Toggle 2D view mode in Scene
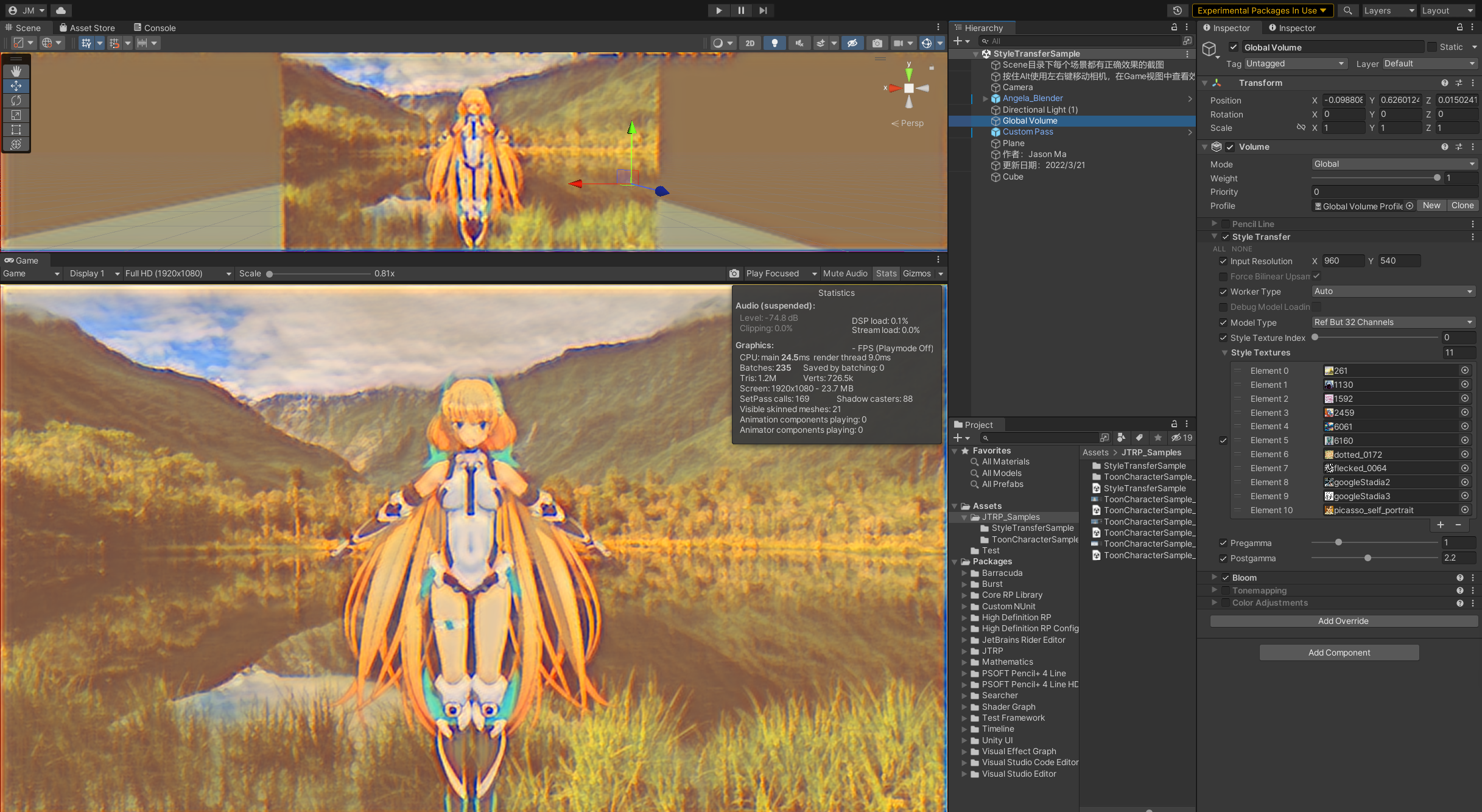The width and height of the screenshot is (1482, 812). (750, 43)
